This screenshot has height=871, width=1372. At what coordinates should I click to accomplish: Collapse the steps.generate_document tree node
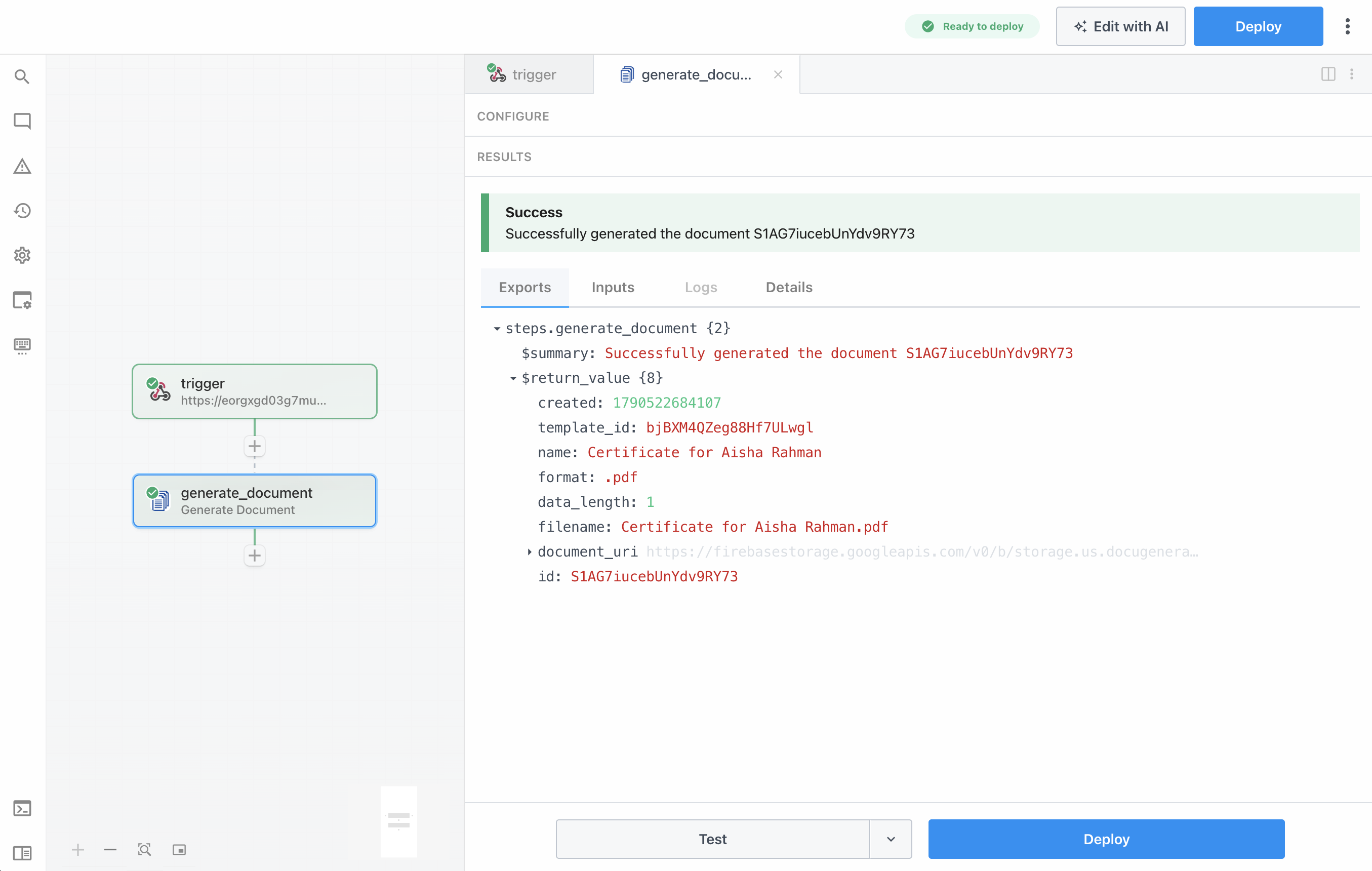point(497,329)
